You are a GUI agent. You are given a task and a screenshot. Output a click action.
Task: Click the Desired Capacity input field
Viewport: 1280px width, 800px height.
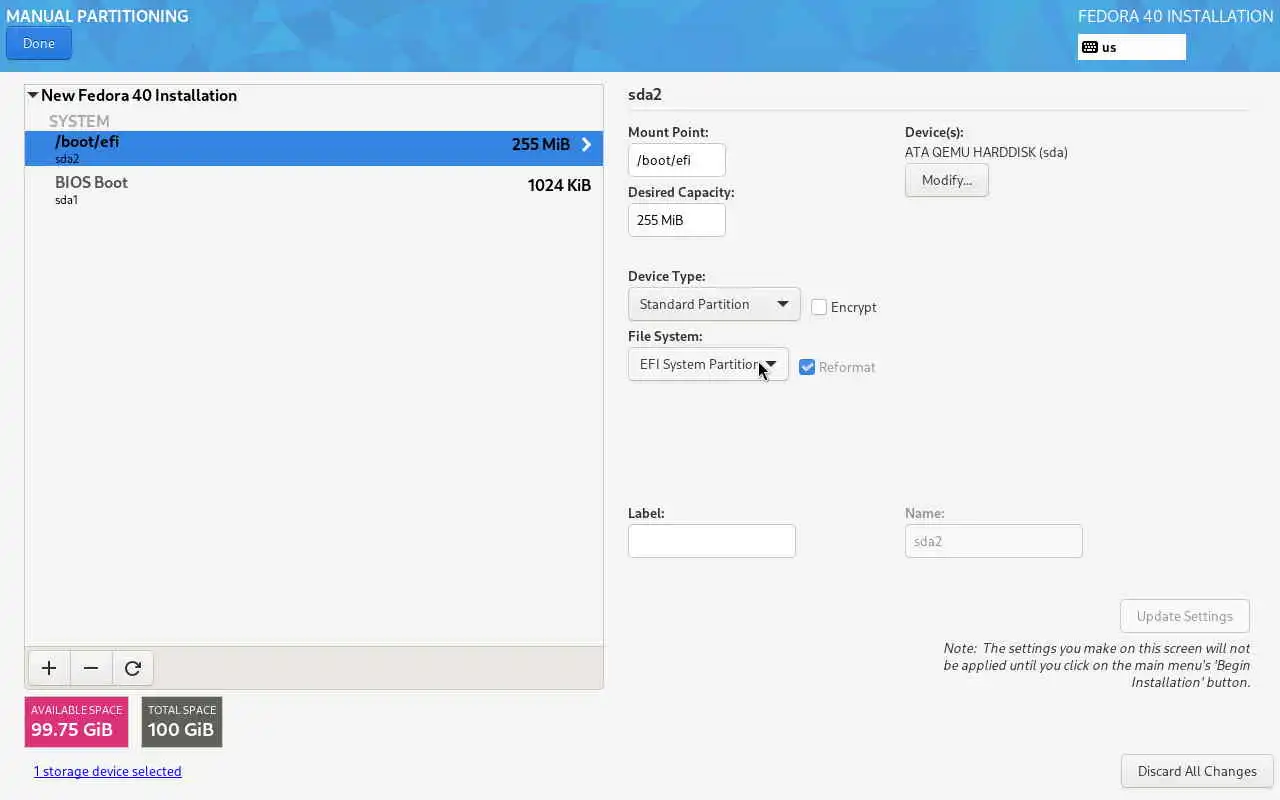pos(677,220)
